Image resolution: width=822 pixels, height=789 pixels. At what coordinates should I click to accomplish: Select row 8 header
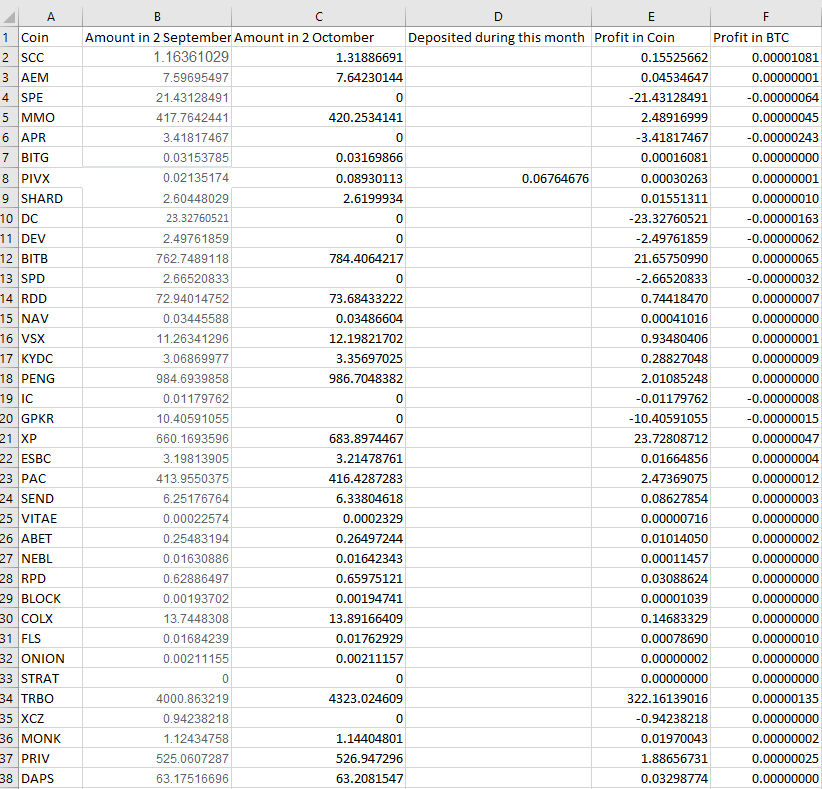pyautogui.click(x=9, y=178)
